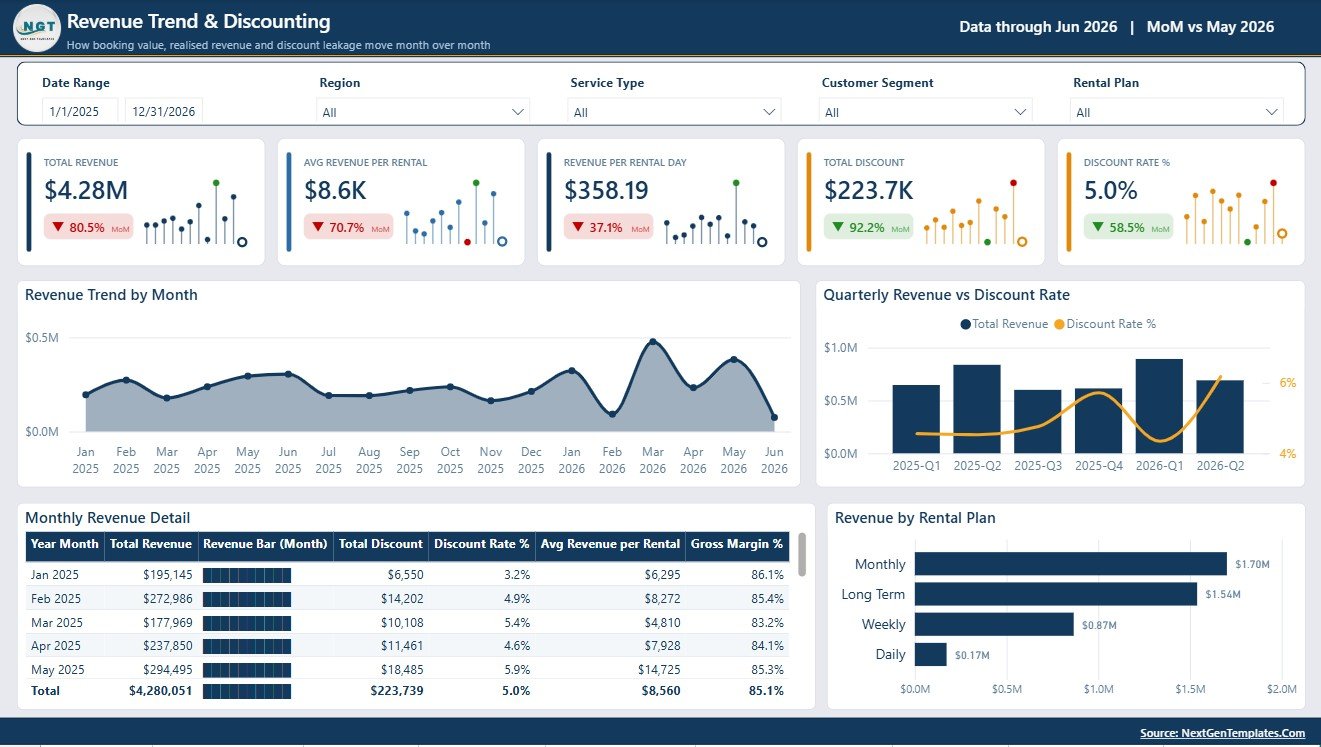This screenshot has height=747, width=1321.
Task: Click the $8.6K average revenue value
Action: point(336,190)
